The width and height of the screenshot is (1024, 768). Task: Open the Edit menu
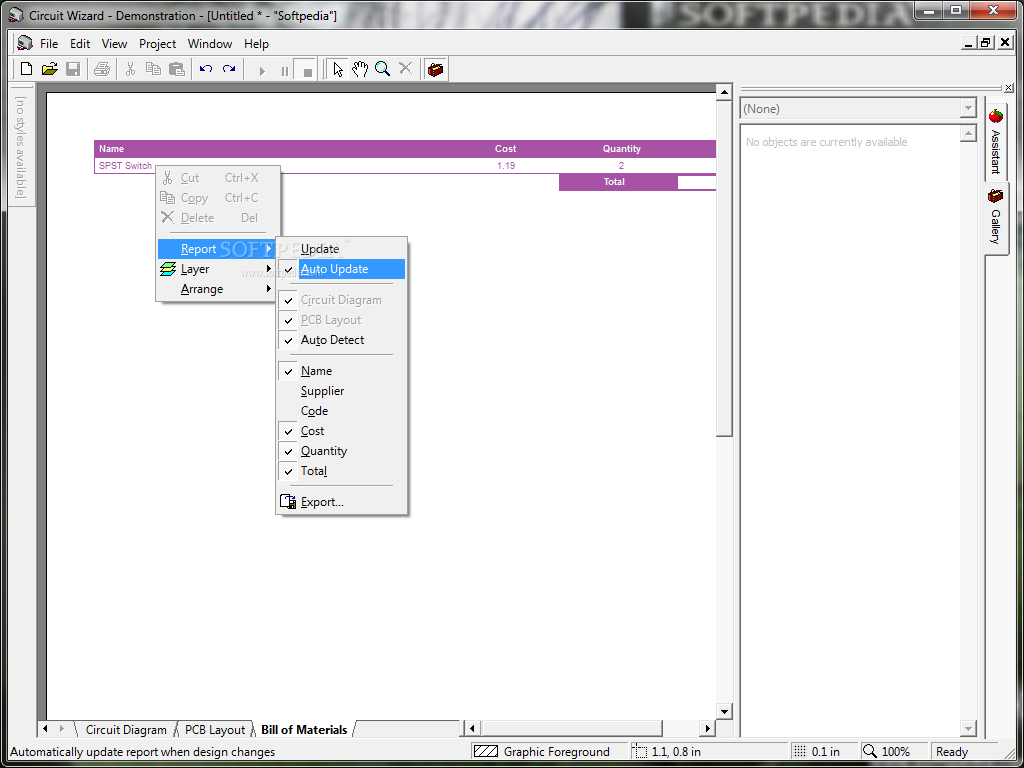pos(80,44)
